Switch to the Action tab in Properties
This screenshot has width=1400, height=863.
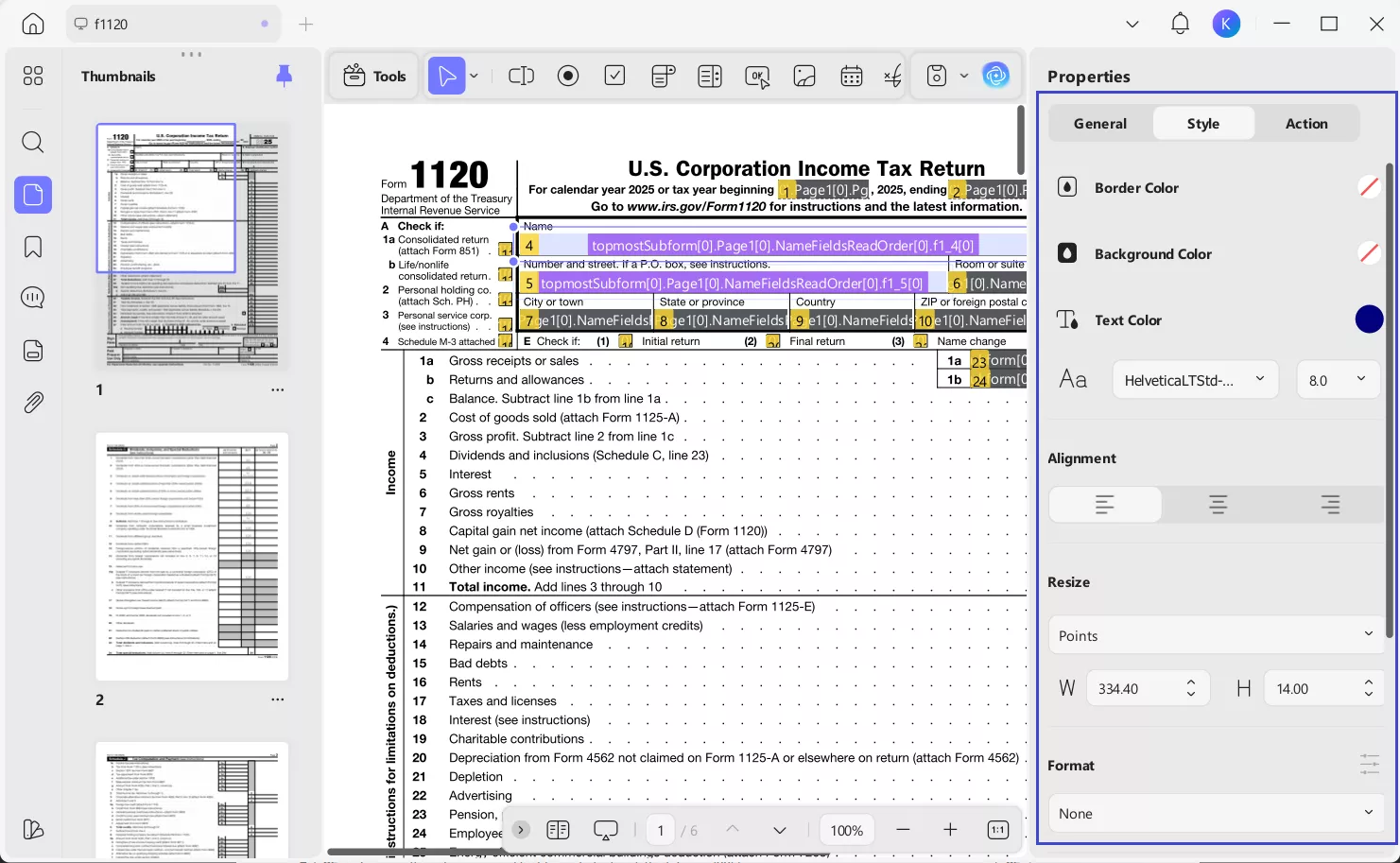tap(1306, 123)
